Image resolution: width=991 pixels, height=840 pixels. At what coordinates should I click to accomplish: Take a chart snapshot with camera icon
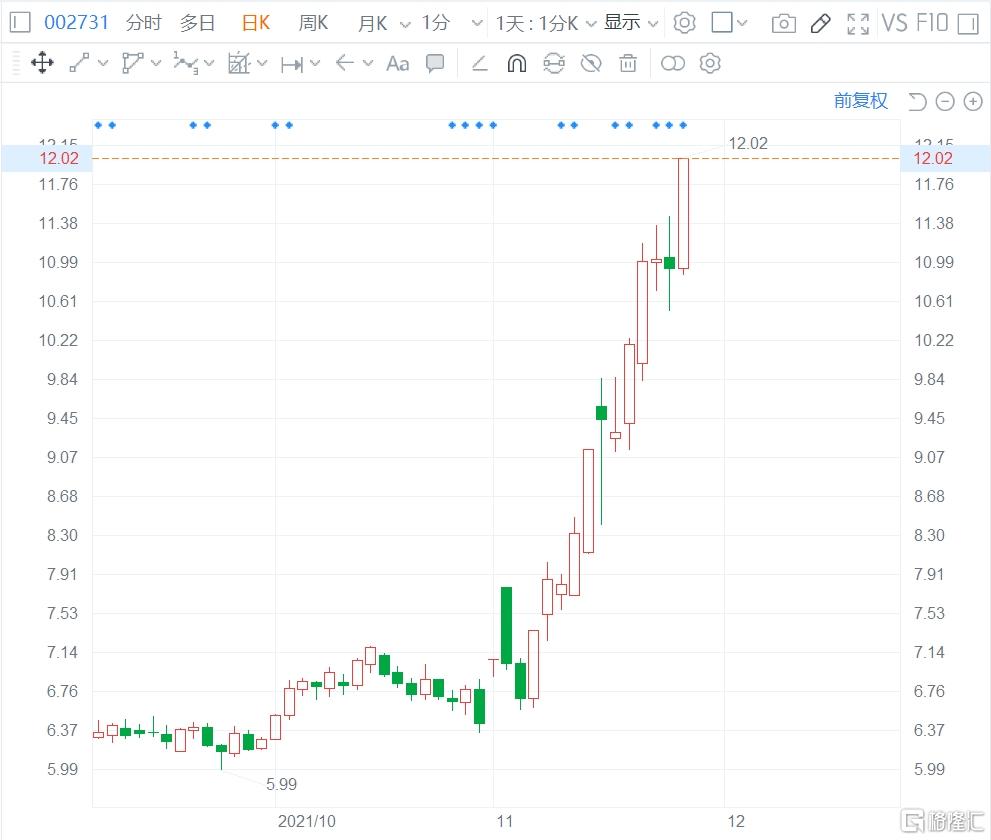pos(784,24)
